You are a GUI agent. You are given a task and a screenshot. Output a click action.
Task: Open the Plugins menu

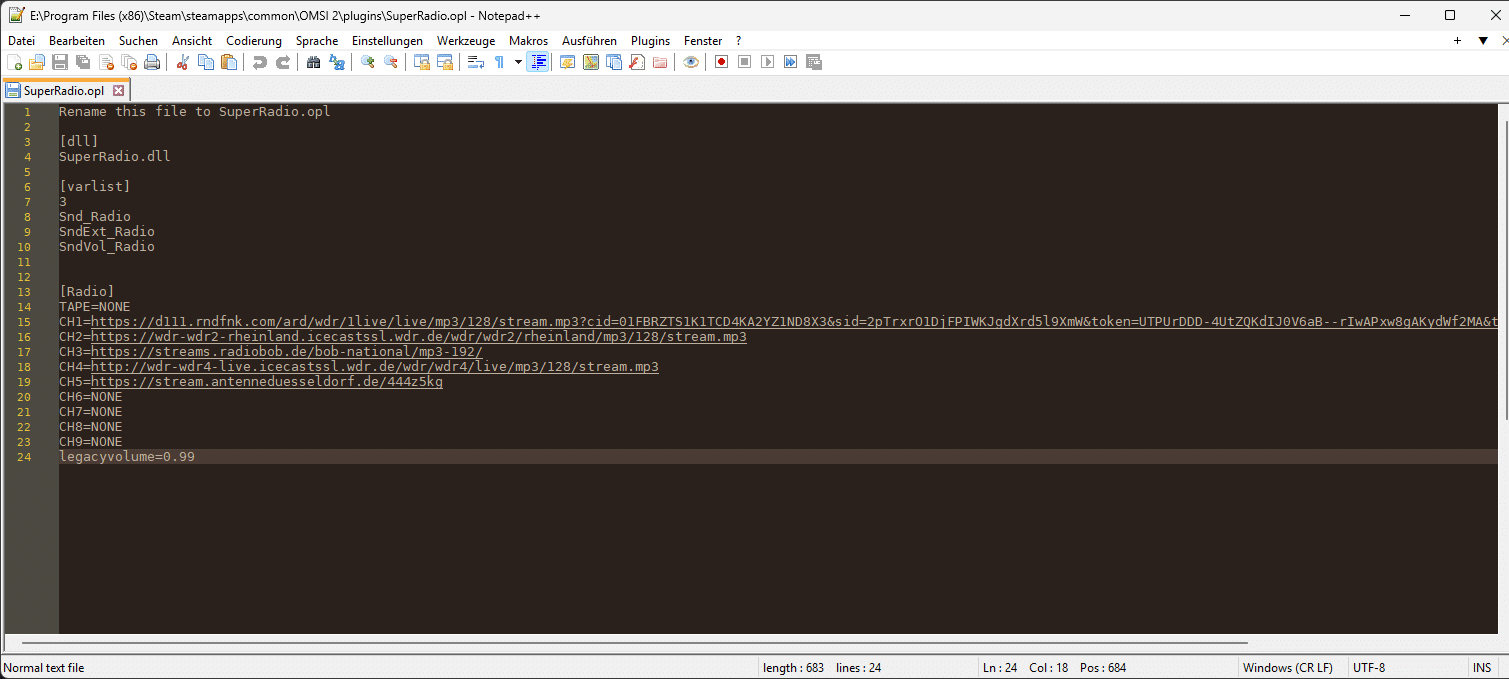point(650,41)
